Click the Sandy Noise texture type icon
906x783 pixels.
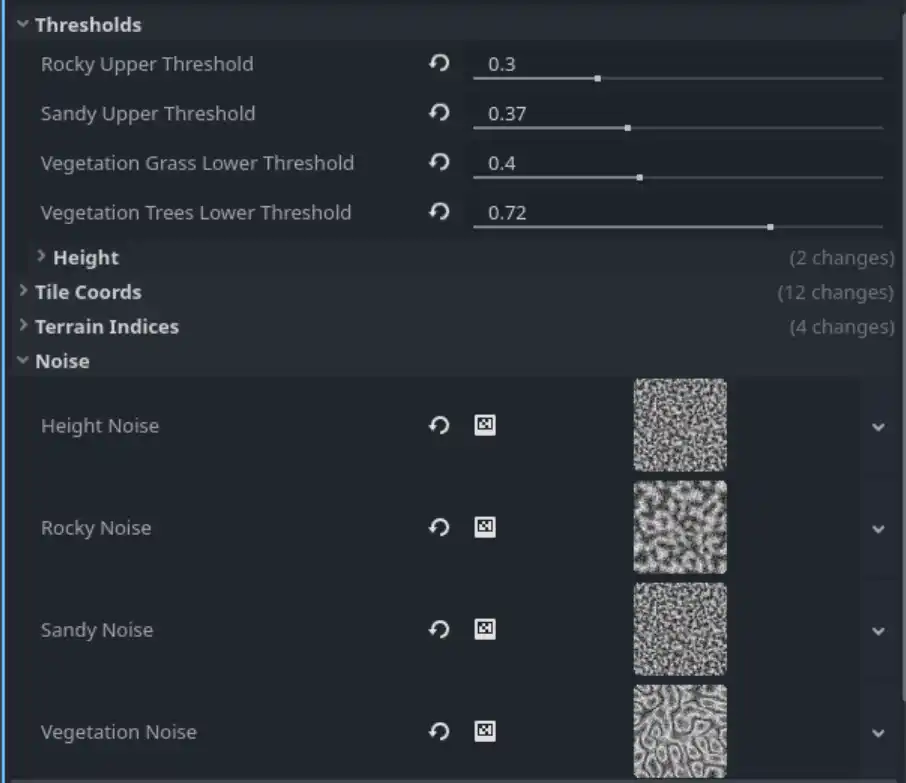pos(485,629)
